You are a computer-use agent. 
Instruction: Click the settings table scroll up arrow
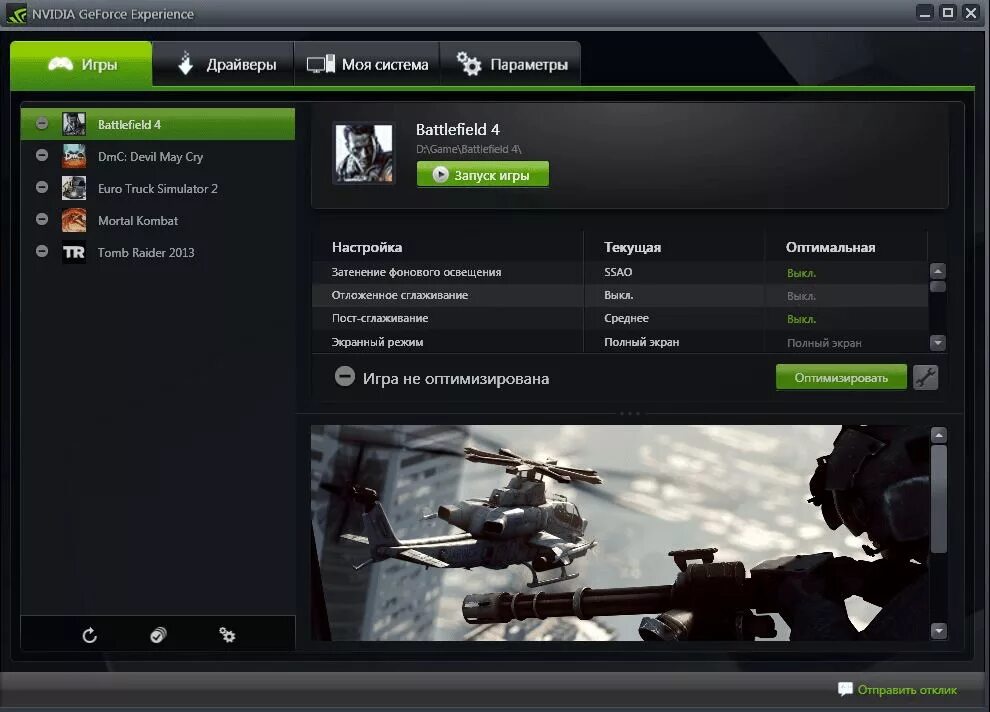point(938,271)
